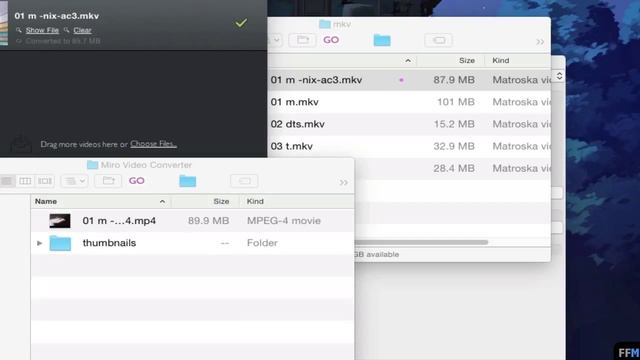Click the Choose Files link
Screen dimensions: 640x360
(153, 144)
